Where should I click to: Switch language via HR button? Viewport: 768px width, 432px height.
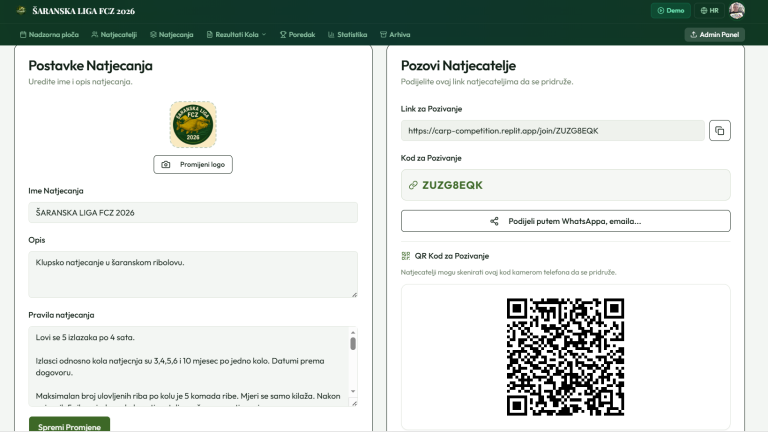pyautogui.click(x=709, y=10)
